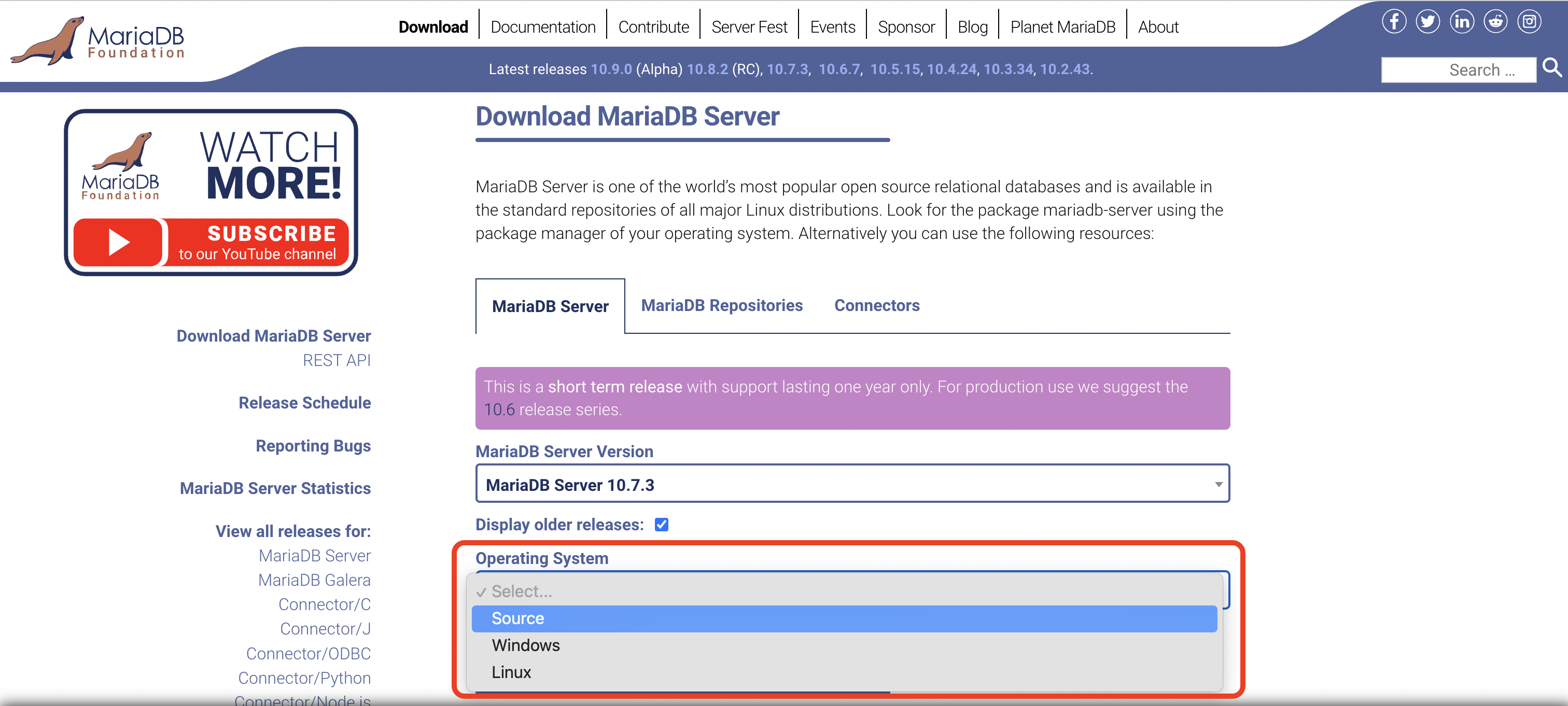This screenshot has width=1568, height=706.
Task: Open the Instagram social icon
Action: 1529,21
